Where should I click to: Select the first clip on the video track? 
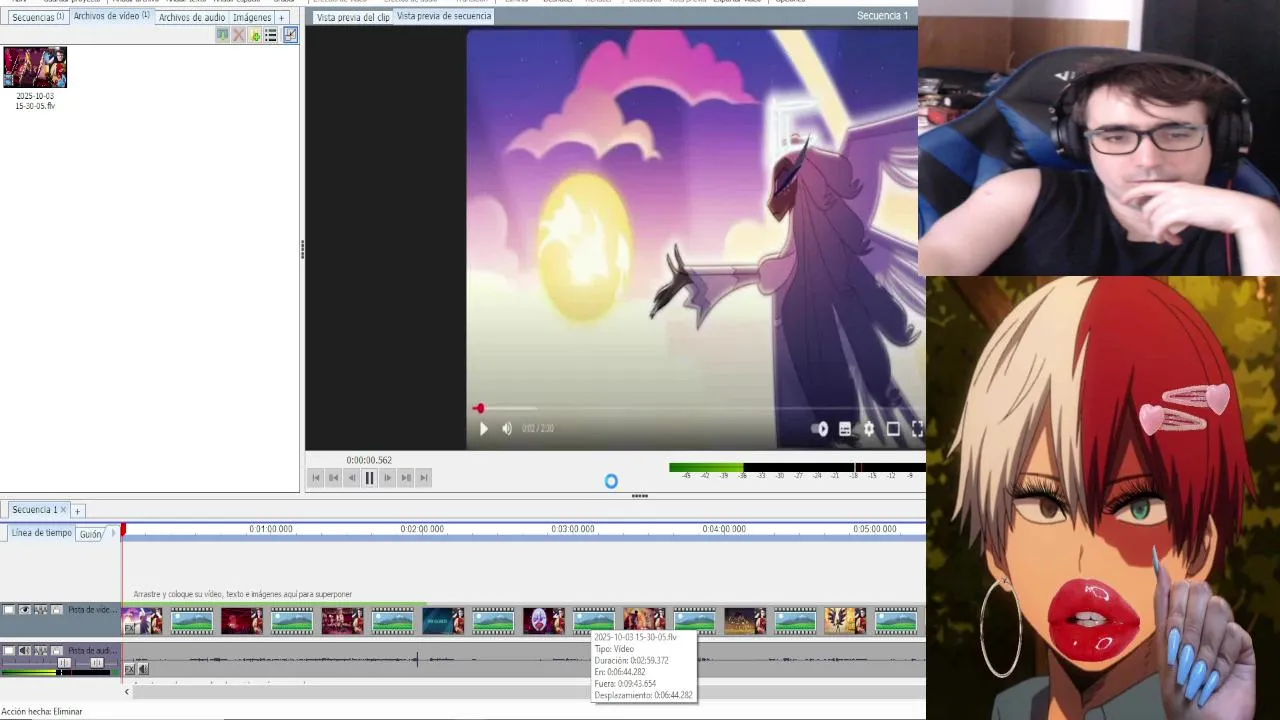(142, 621)
